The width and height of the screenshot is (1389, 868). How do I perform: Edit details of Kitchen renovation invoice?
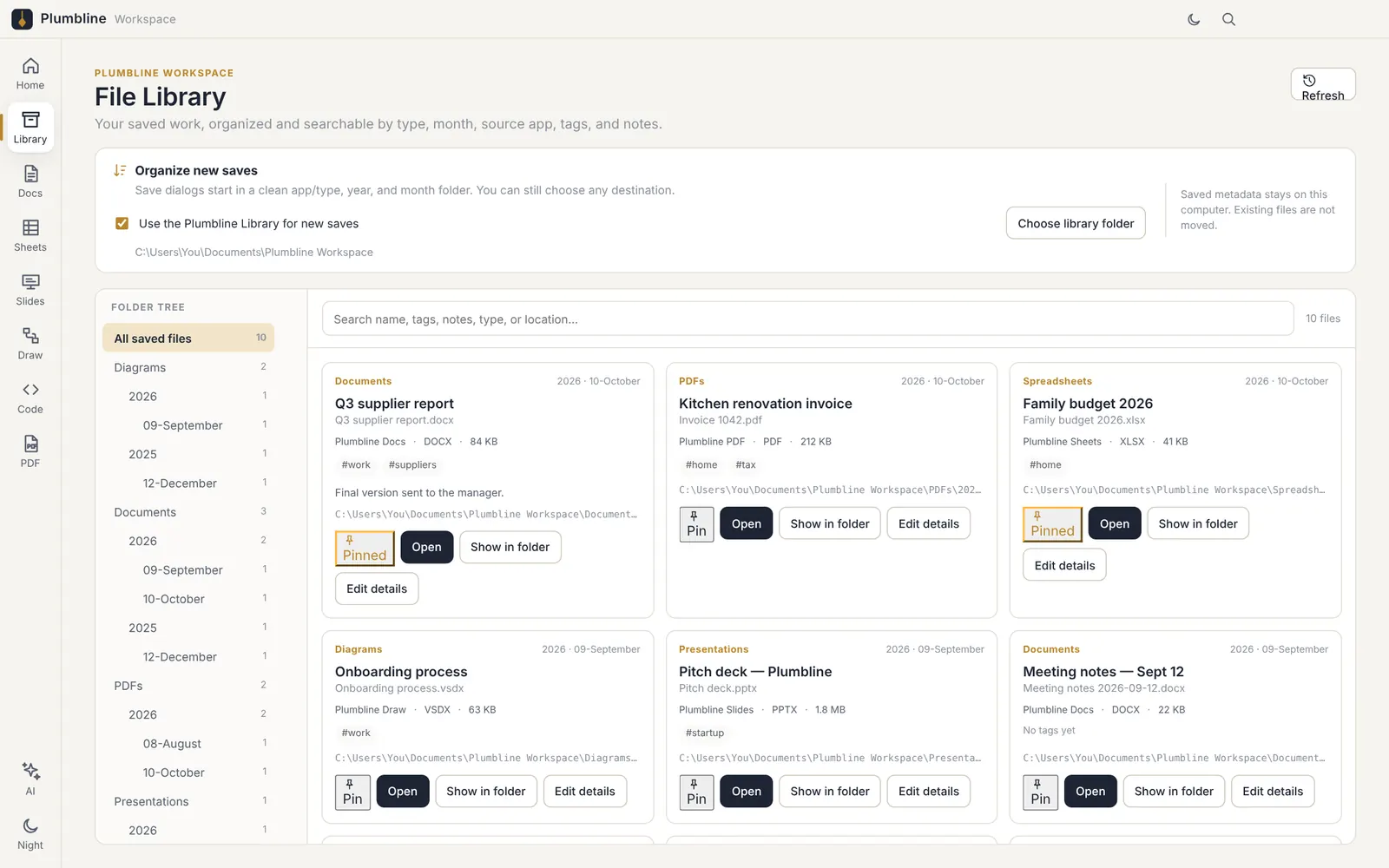click(x=929, y=524)
